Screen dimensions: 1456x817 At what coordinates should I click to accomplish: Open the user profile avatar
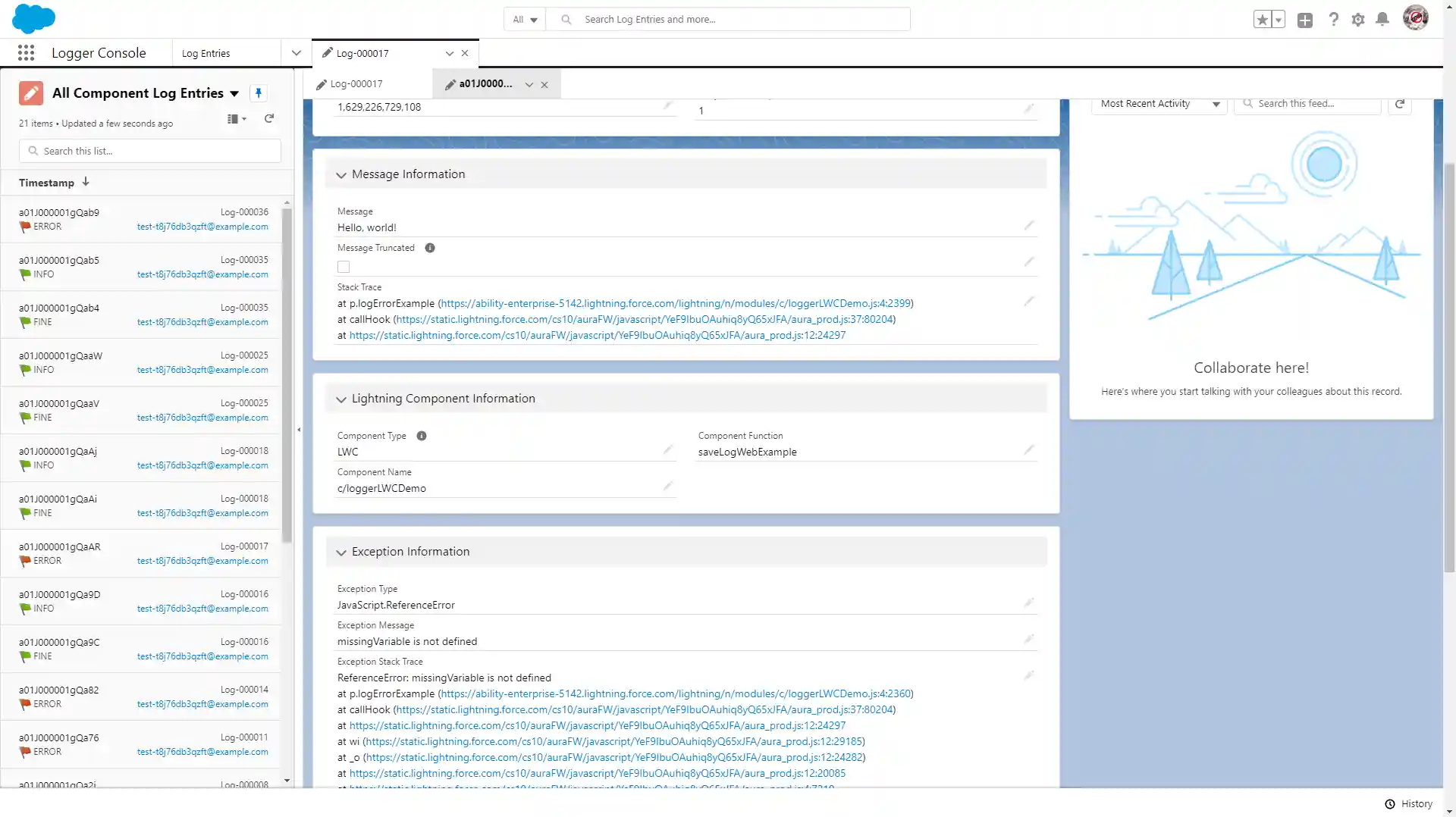point(1416,17)
